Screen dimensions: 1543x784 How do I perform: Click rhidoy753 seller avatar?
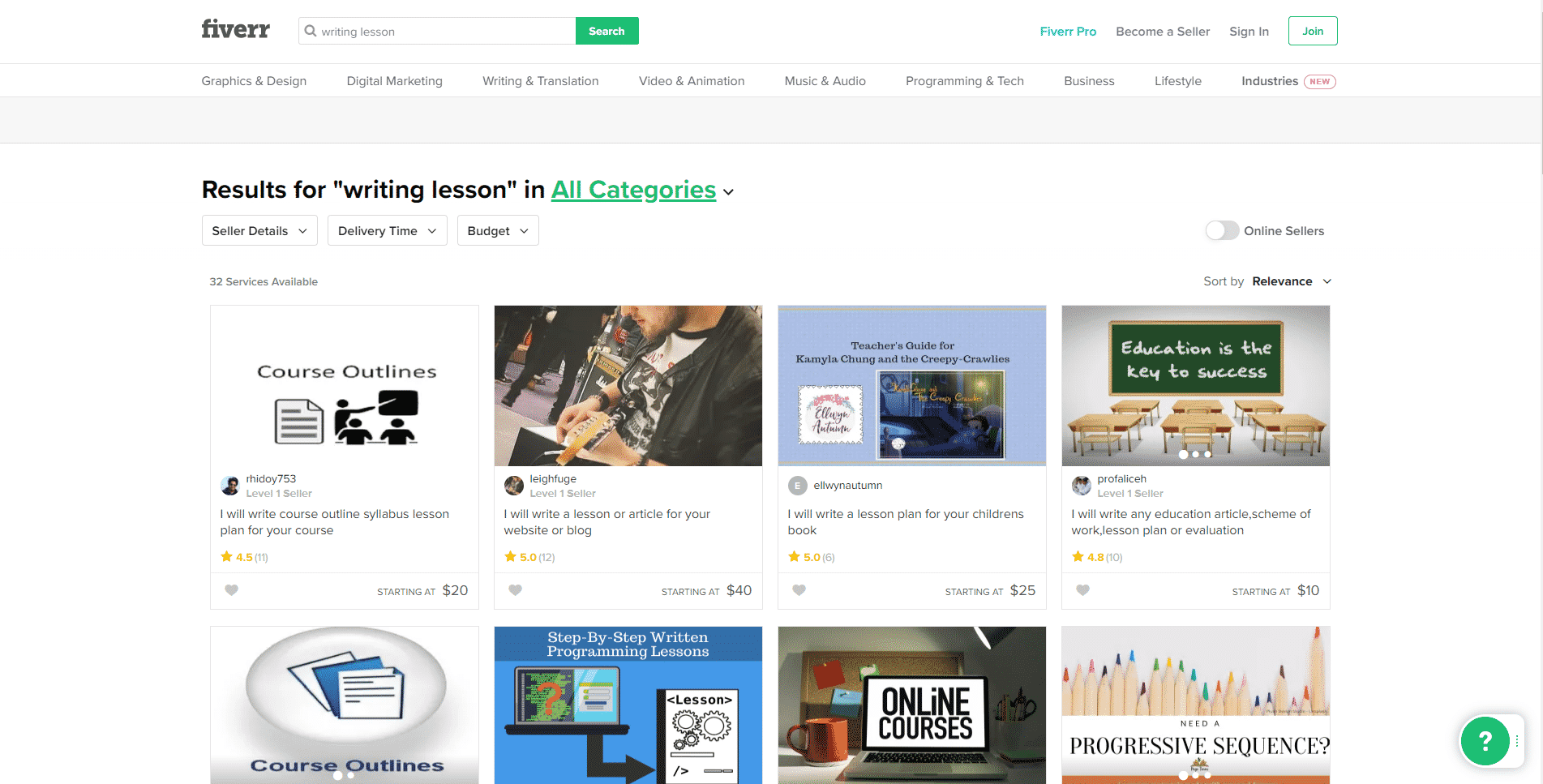click(229, 486)
